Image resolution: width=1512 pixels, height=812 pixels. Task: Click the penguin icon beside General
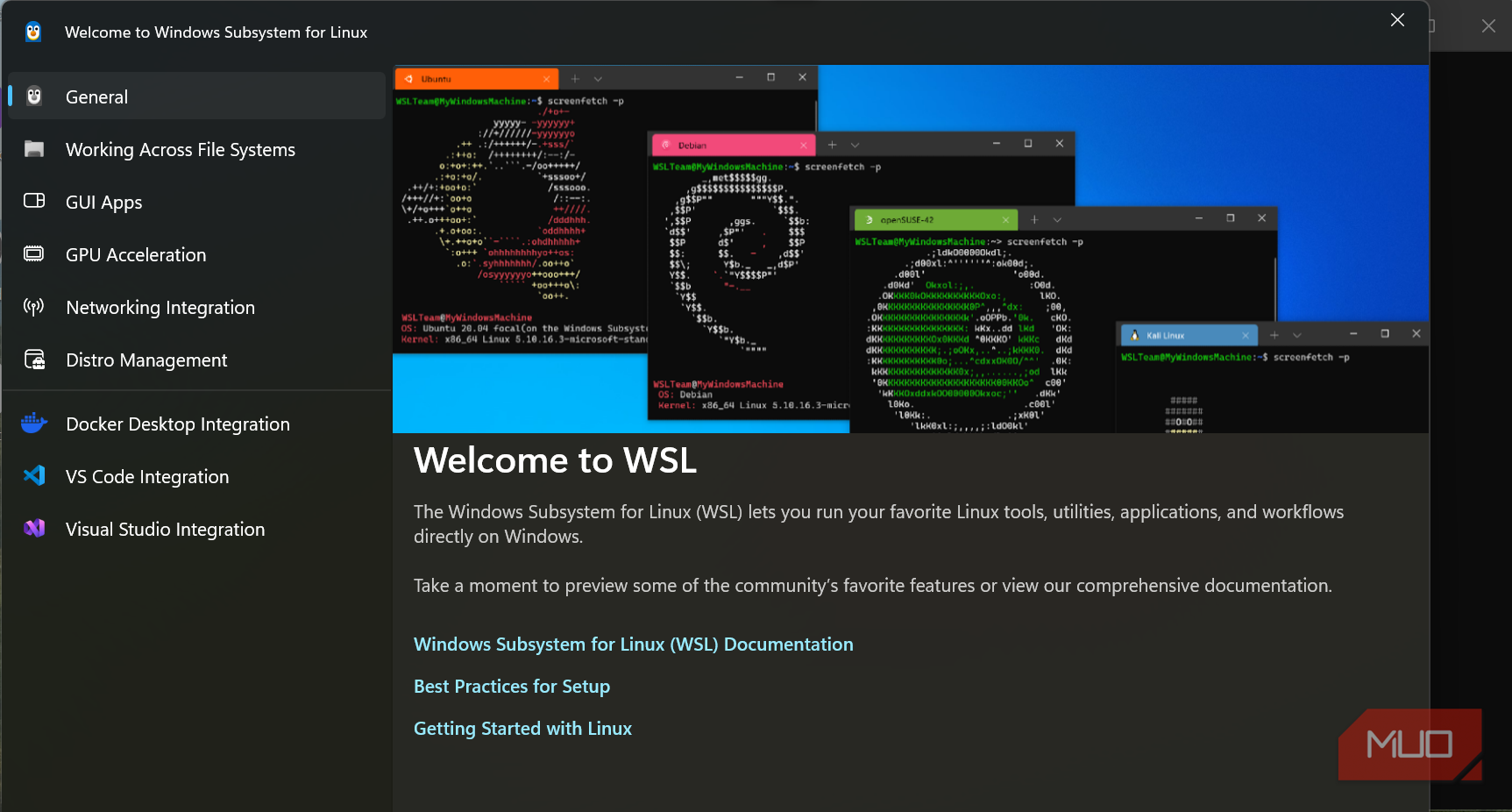(x=34, y=96)
